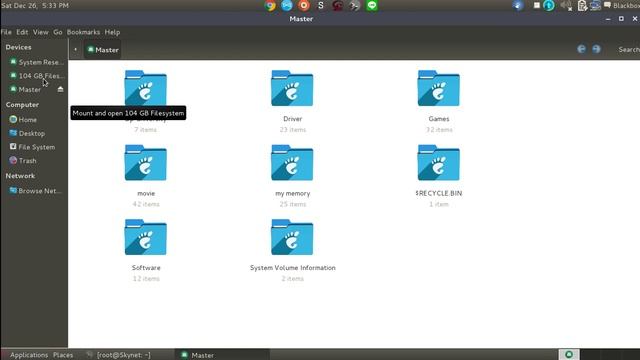640x360 pixels.
Task: Open the clipboard manager tray icon
Action: click(x=582, y=6)
